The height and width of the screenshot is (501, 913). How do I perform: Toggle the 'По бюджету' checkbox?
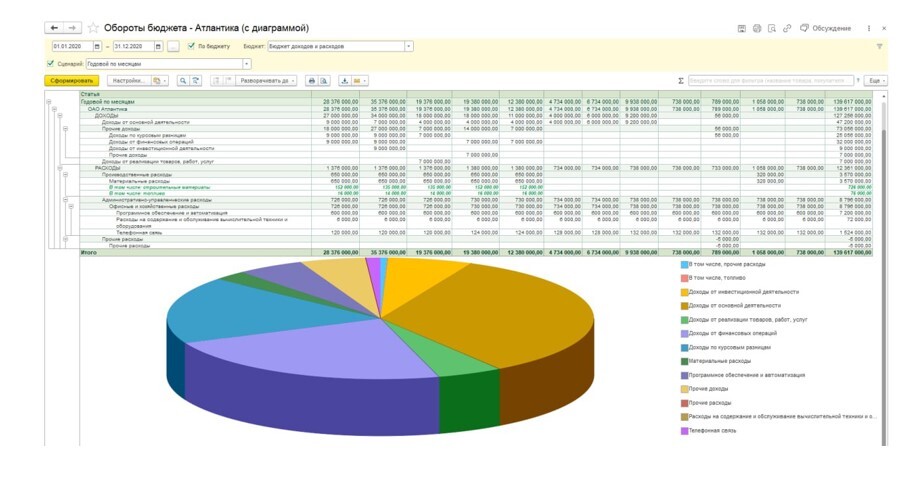pos(191,46)
